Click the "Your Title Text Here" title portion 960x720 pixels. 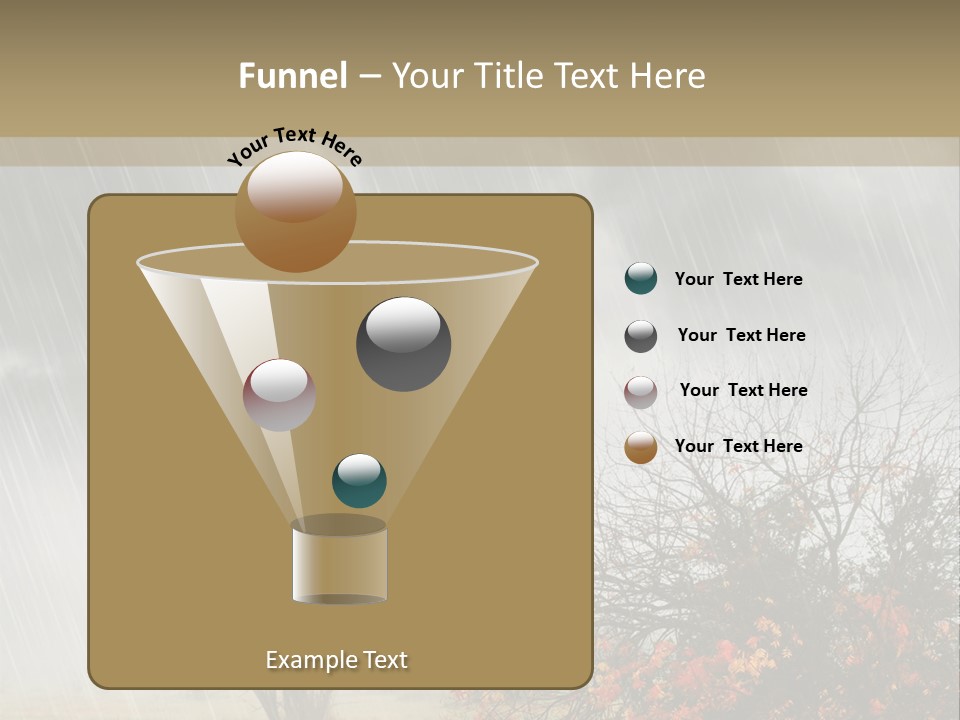click(x=548, y=76)
